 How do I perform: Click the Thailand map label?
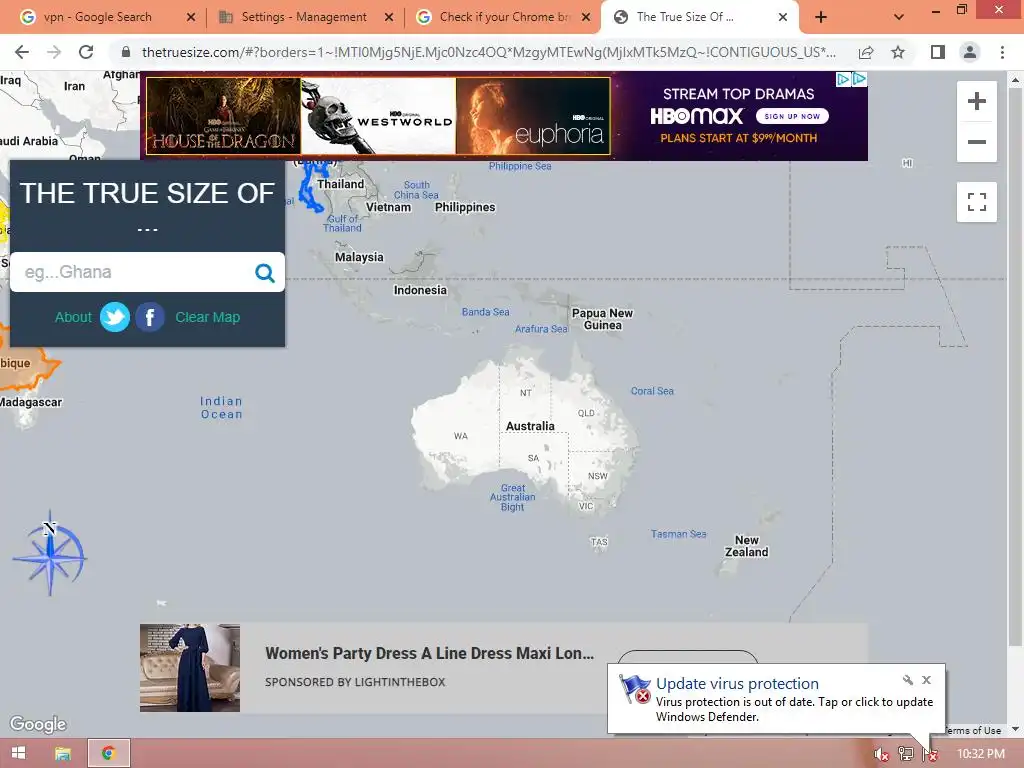pyautogui.click(x=341, y=184)
